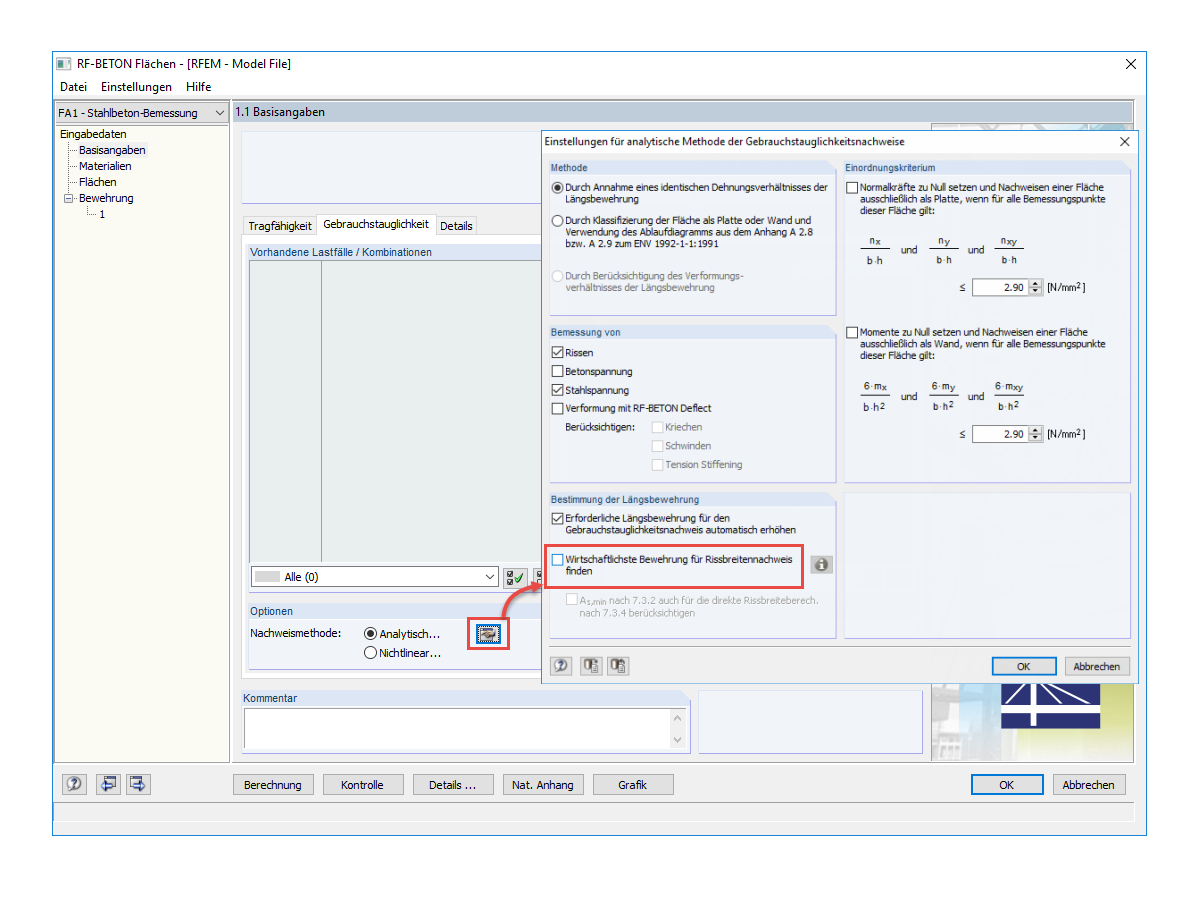This screenshot has width=1200, height=900.
Task: Check Wirtschaftlichste Bewehrung für Rissbreitennachweis finden
Action: click(x=557, y=560)
